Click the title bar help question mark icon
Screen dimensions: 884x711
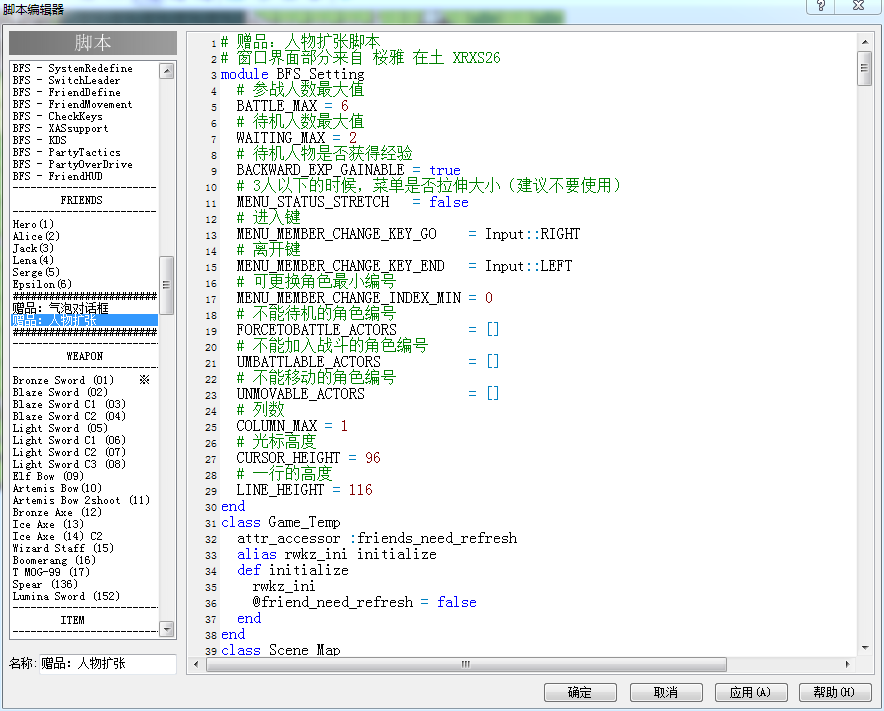(x=821, y=6)
